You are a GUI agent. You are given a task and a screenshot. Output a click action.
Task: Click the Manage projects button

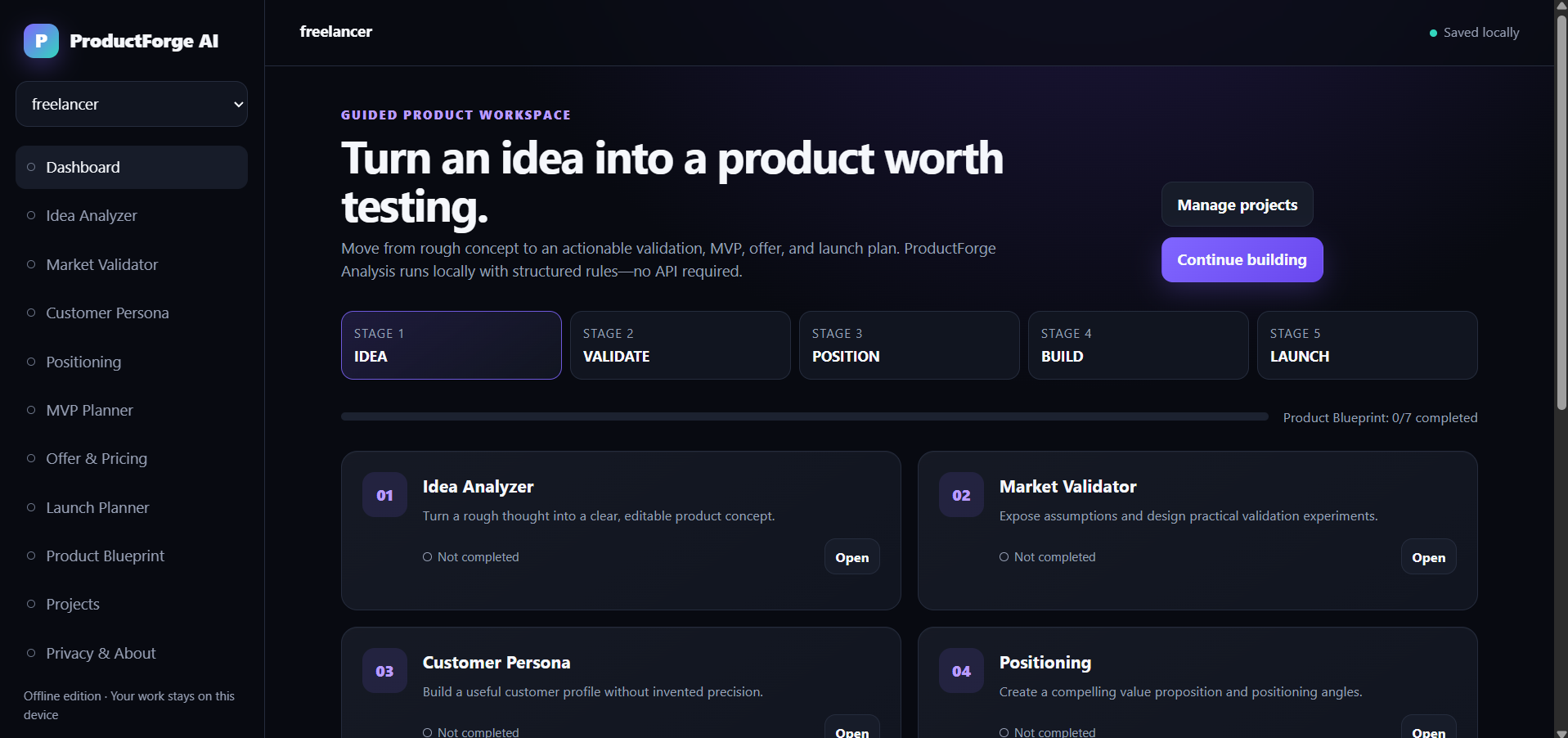click(x=1237, y=205)
